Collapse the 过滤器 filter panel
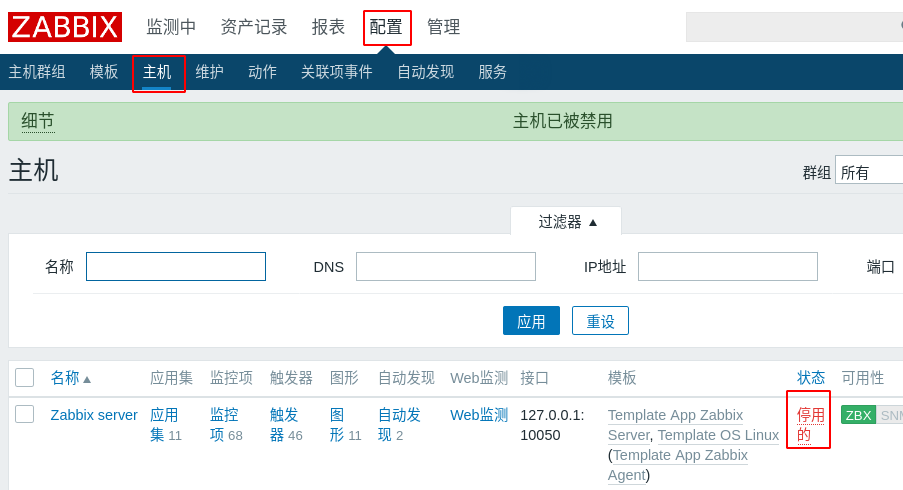903x490 pixels. (567, 222)
